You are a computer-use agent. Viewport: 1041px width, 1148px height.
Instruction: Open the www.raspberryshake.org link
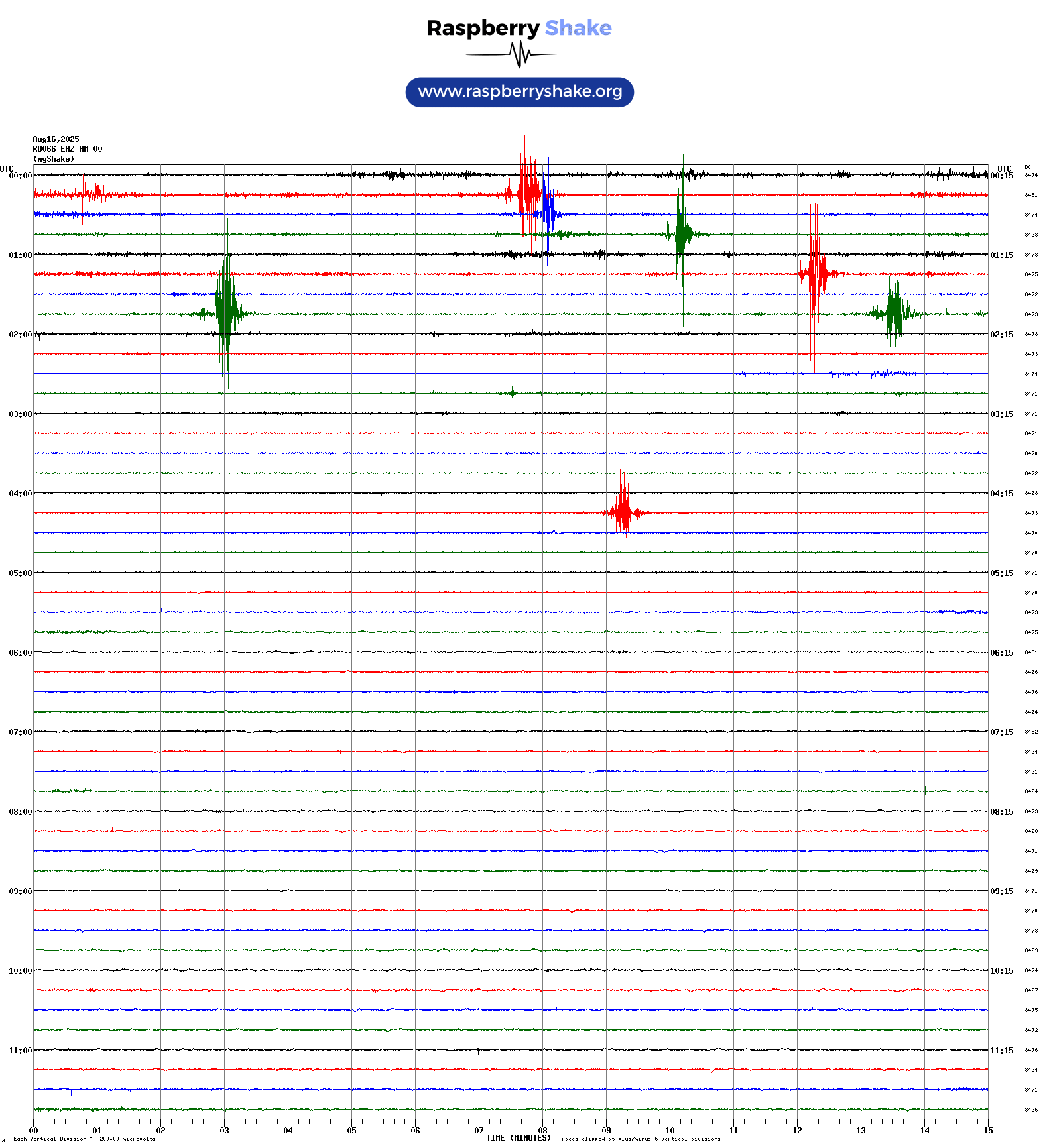tap(519, 92)
